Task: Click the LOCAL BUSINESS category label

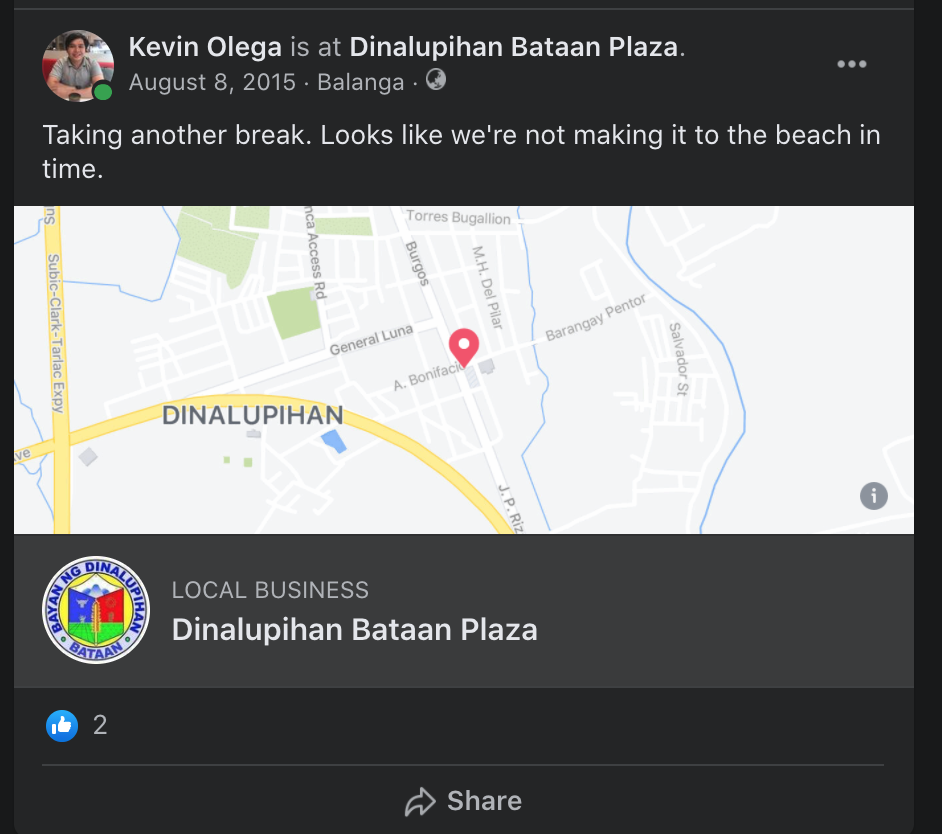Action: coord(270,590)
